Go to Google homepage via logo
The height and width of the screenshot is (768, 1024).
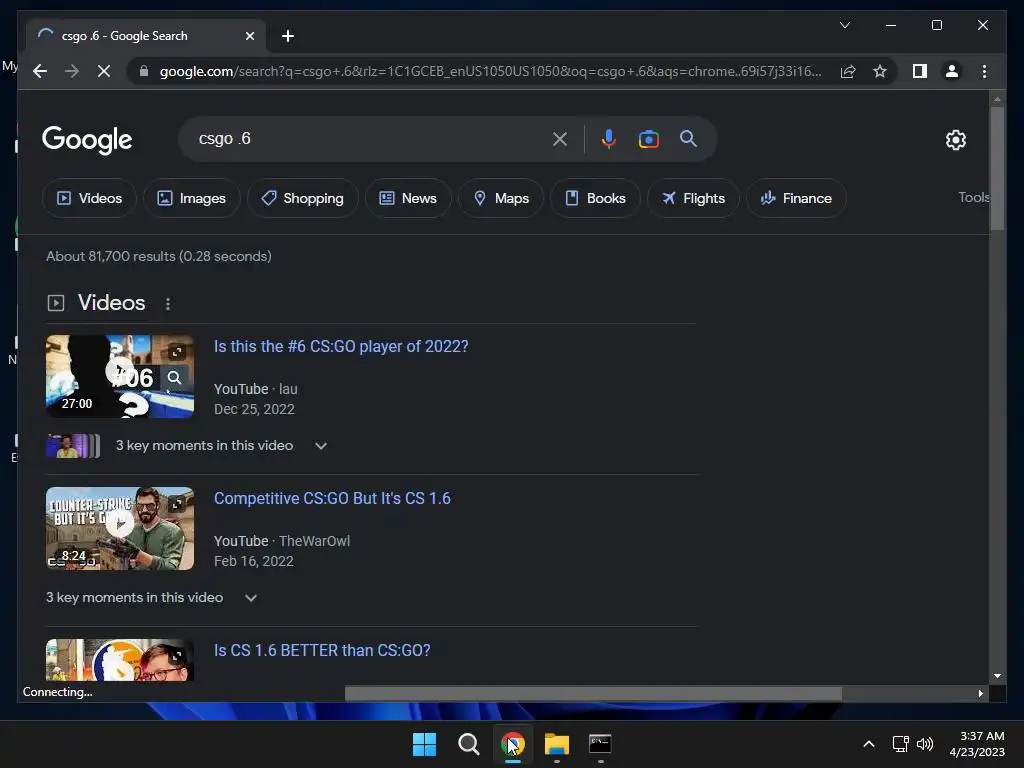click(x=87, y=140)
